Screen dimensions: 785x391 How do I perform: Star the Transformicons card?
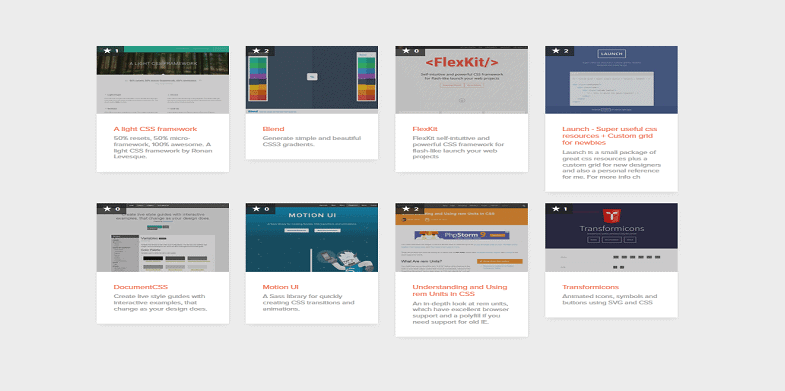point(556,208)
